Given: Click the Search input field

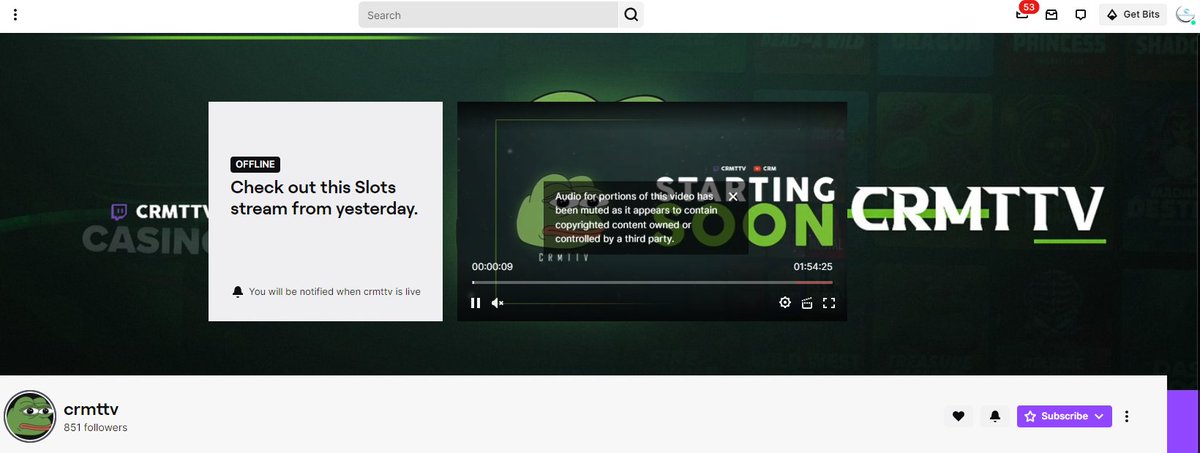Looking at the screenshot, I should point(488,15).
